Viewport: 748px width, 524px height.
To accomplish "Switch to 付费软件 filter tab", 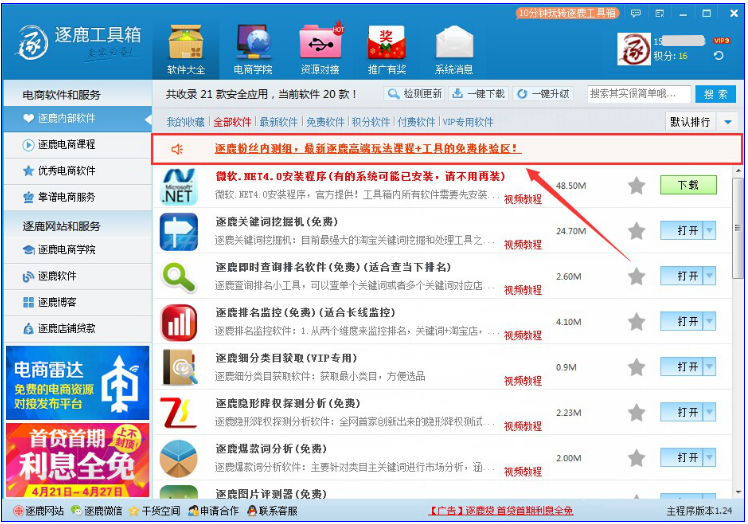I will (416, 122).
